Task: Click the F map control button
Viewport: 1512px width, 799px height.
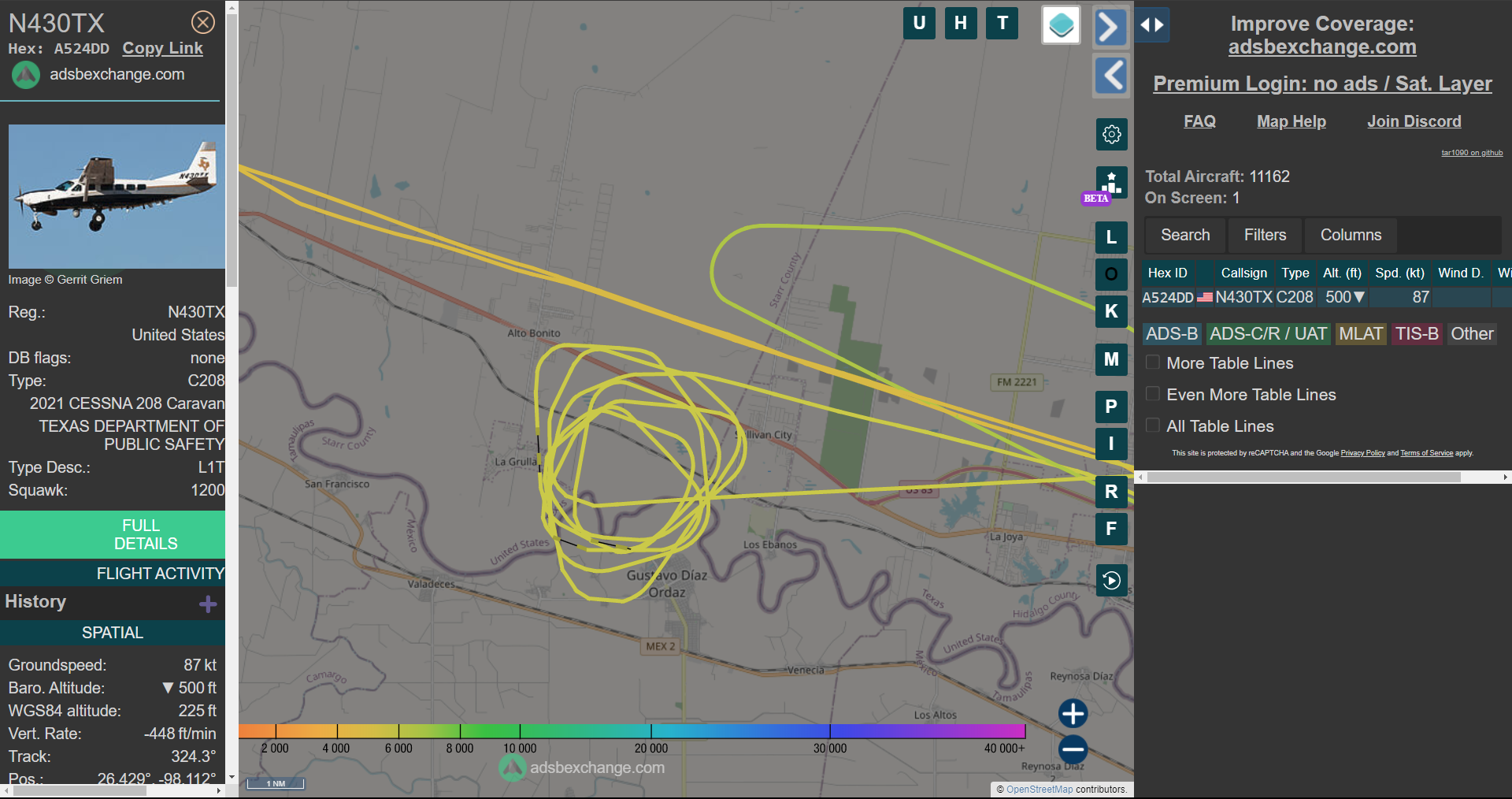Action: pyautogui.click(x=1111, y=529)
